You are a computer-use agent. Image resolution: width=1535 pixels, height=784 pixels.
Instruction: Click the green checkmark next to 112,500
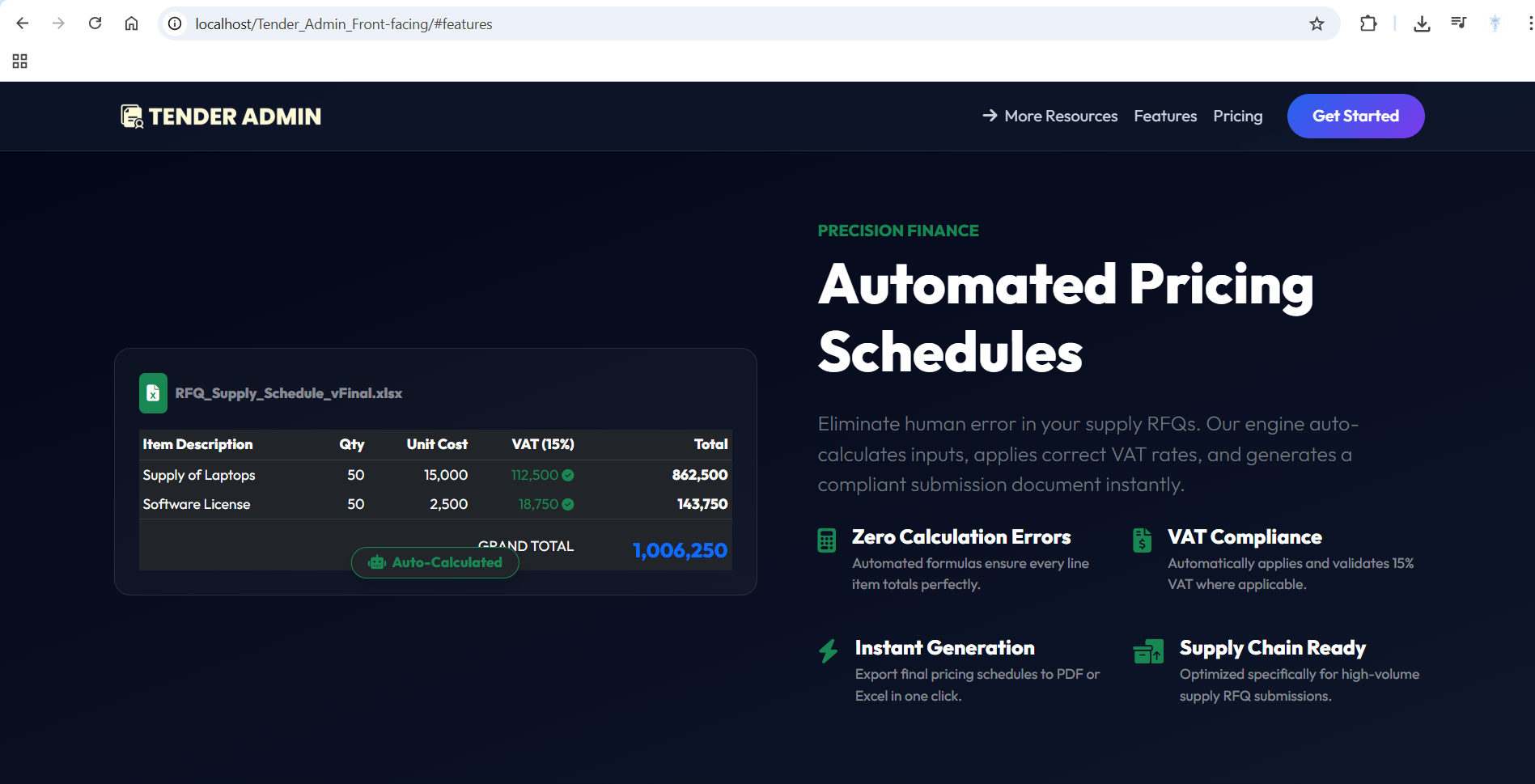click(x=568, y=475)
